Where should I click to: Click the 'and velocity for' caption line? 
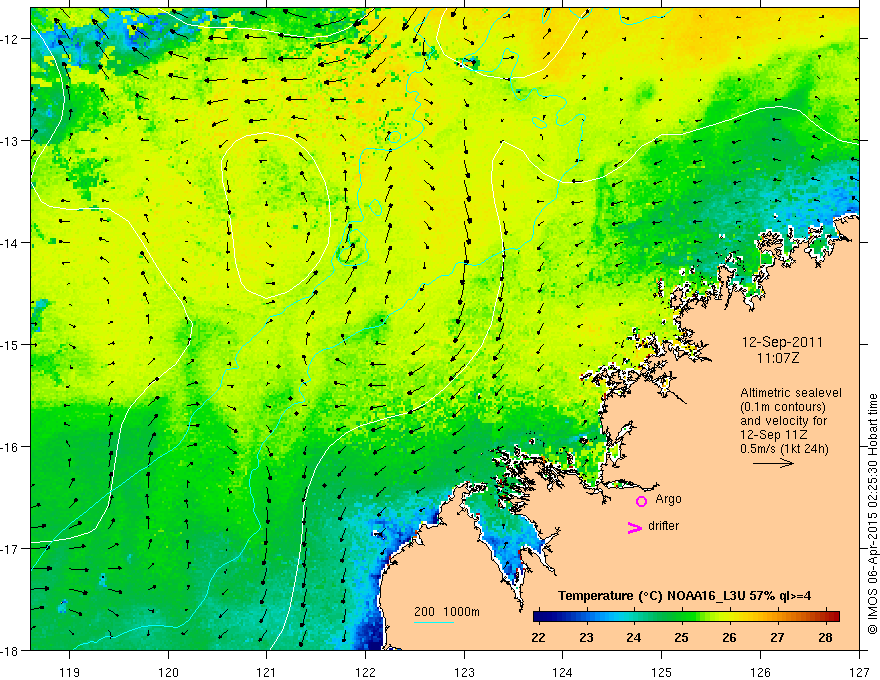[x=783, y=421]
